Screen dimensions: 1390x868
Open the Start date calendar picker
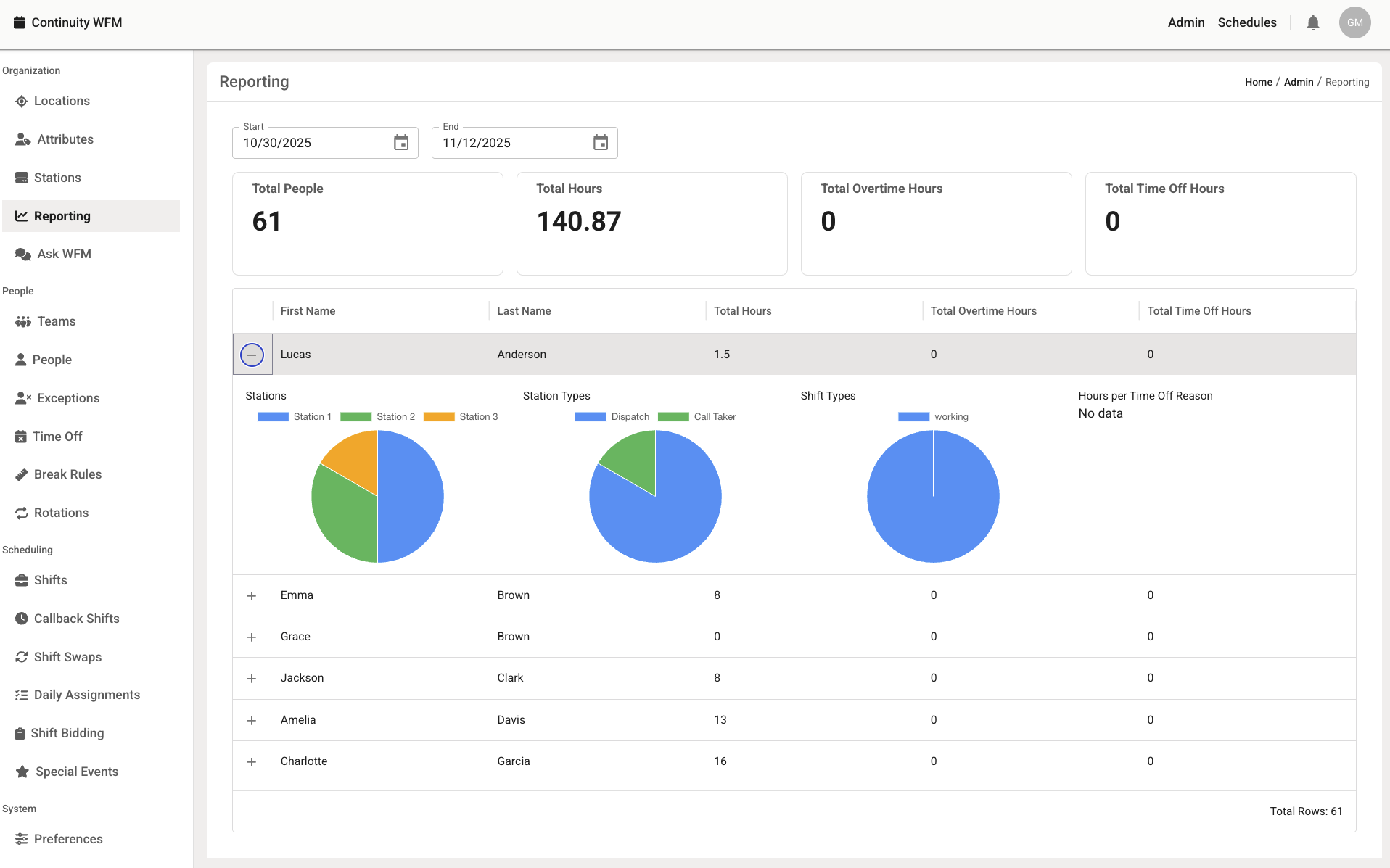click(401, 143)
